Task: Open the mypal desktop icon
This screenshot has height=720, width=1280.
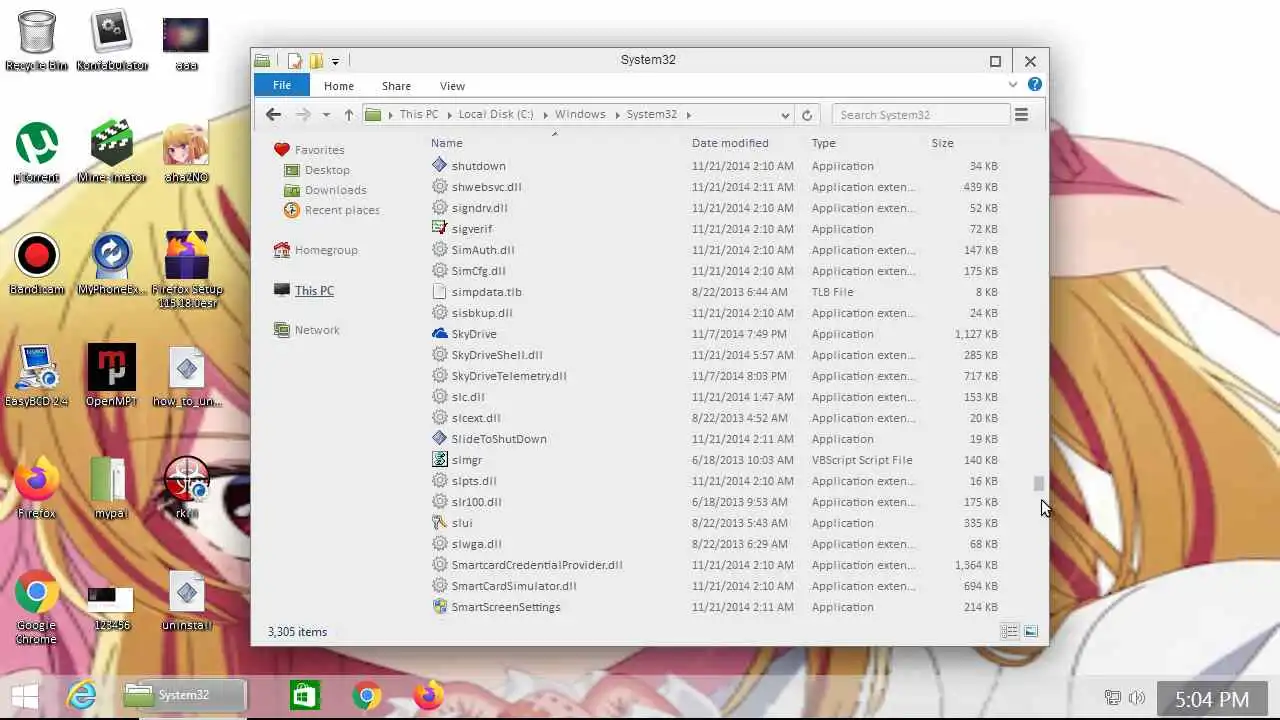Action: 111,488
